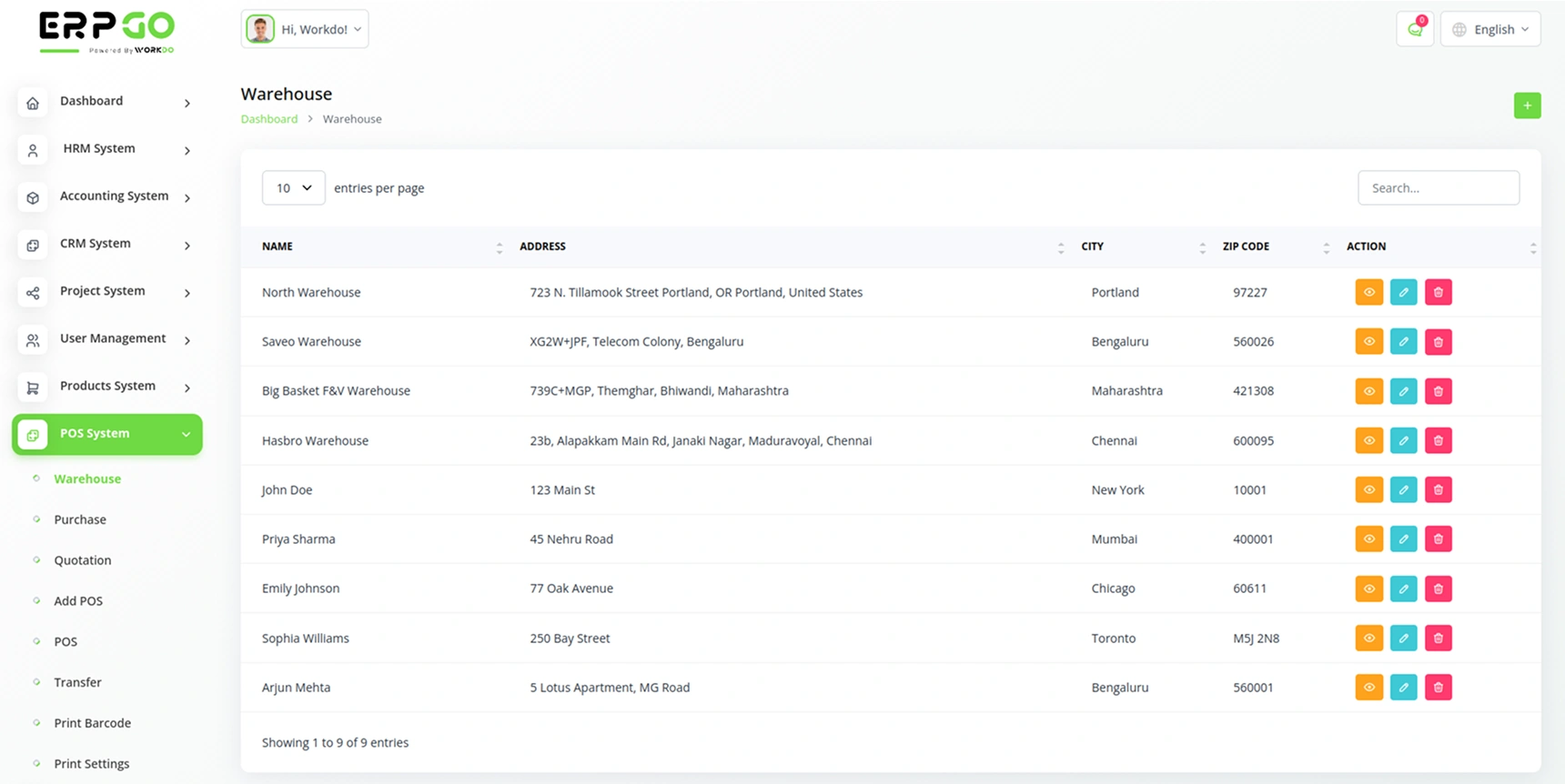Image resolution: width=1565 pixels, height=784 pixels.
Task: Open Purchase in the POS submenu
Action: [80, 519]
